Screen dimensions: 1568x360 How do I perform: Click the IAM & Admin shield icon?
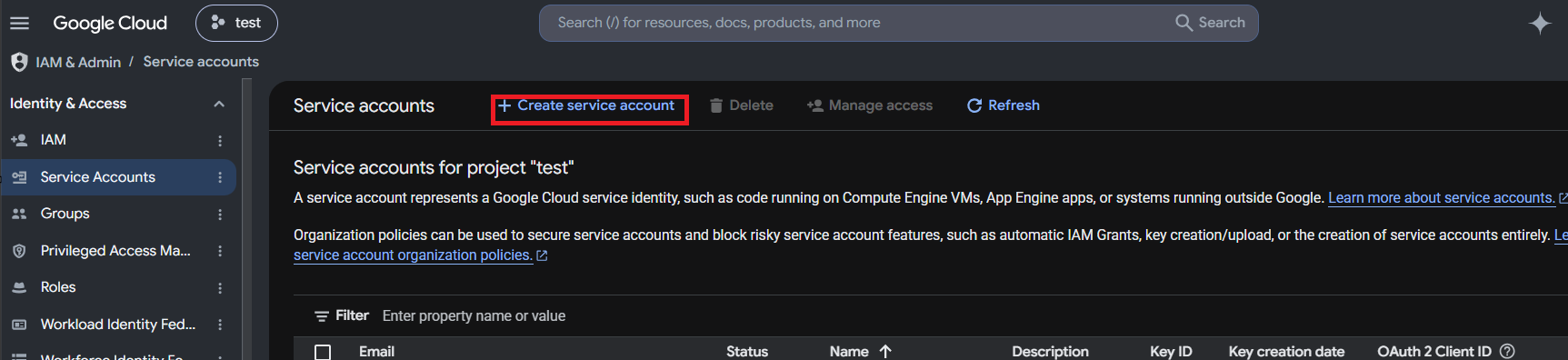(x=19, y=62)
